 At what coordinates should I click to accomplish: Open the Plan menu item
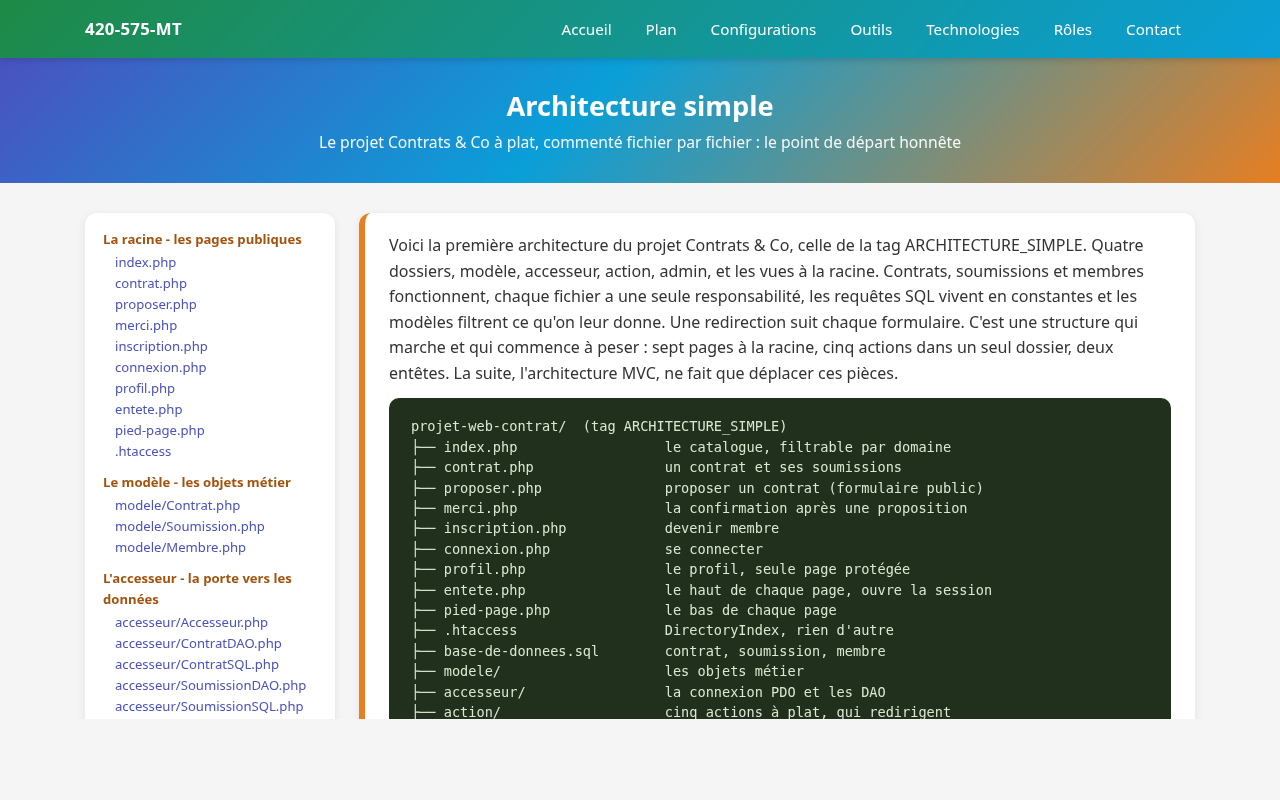pyautogui.click(x=661, y=29)
